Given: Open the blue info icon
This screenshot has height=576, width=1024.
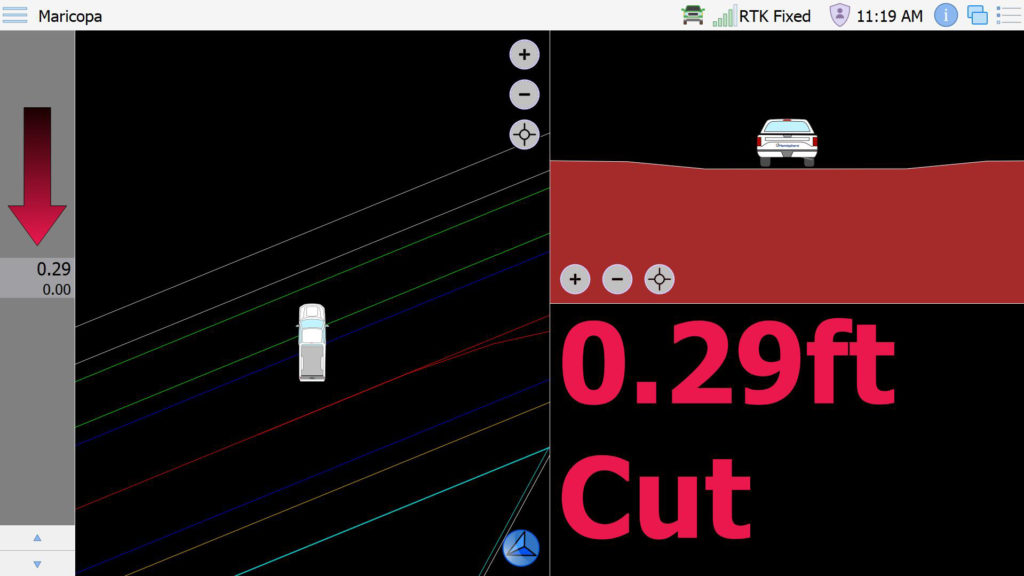Looking at the screenshot, I should click(x=946, y=15).
